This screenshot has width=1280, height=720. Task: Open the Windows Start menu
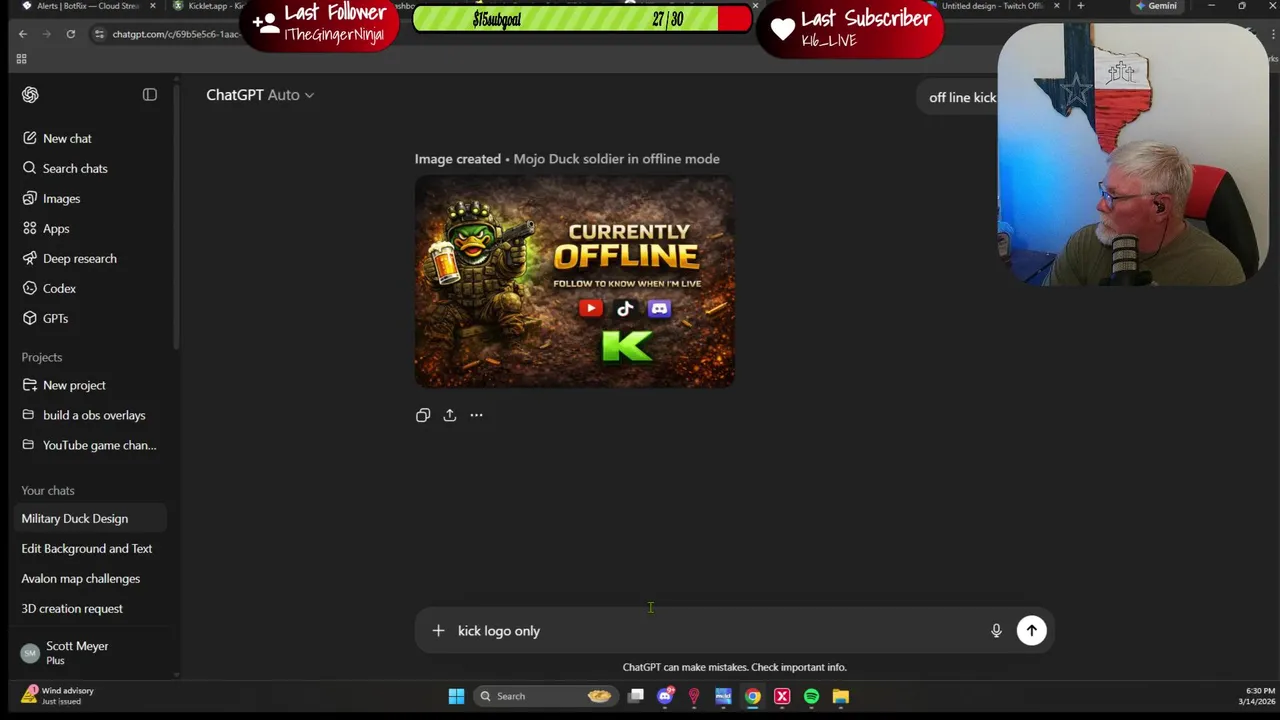[456, 696]
